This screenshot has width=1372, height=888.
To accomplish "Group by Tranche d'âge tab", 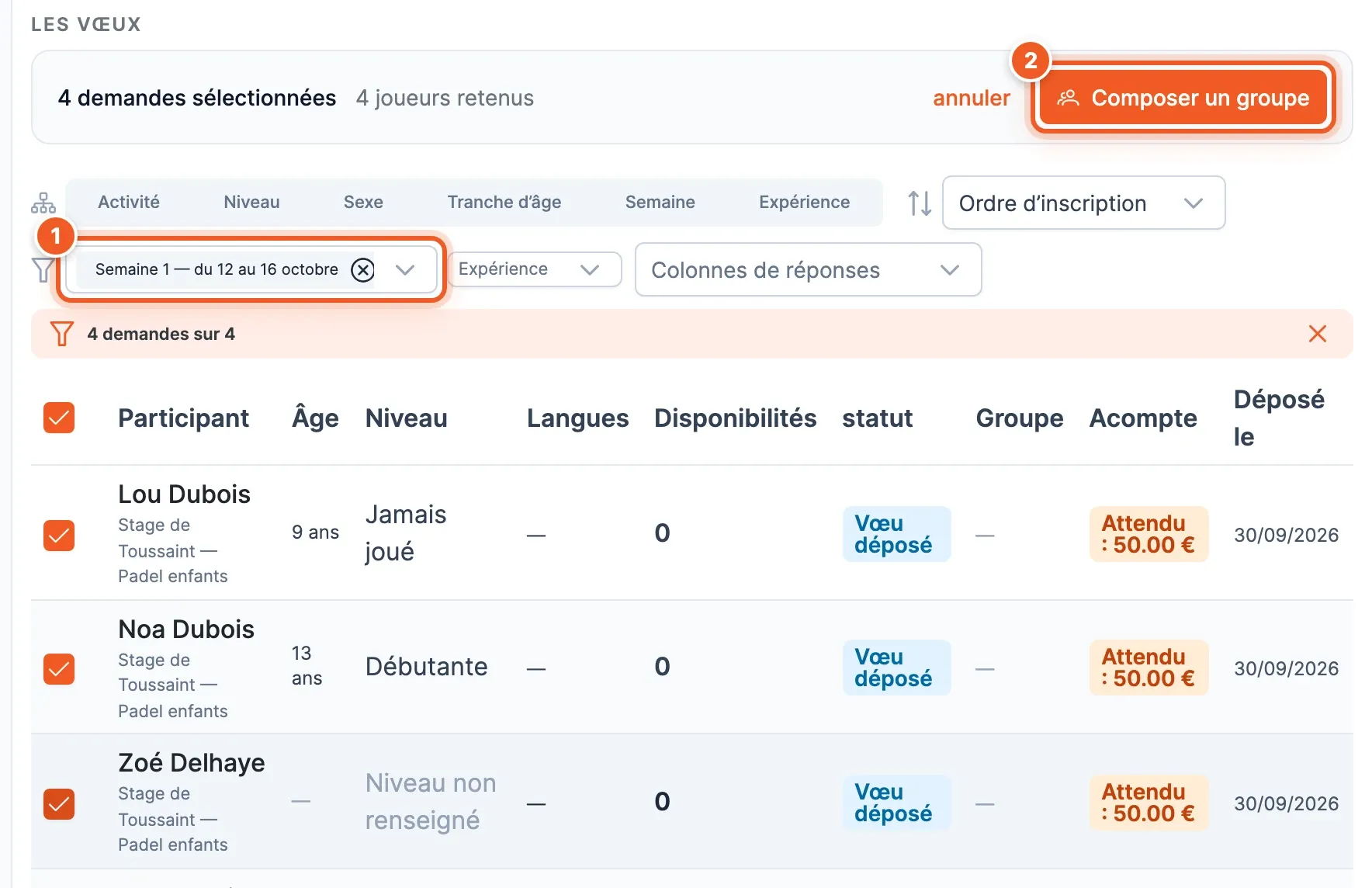I will (504, 203).
